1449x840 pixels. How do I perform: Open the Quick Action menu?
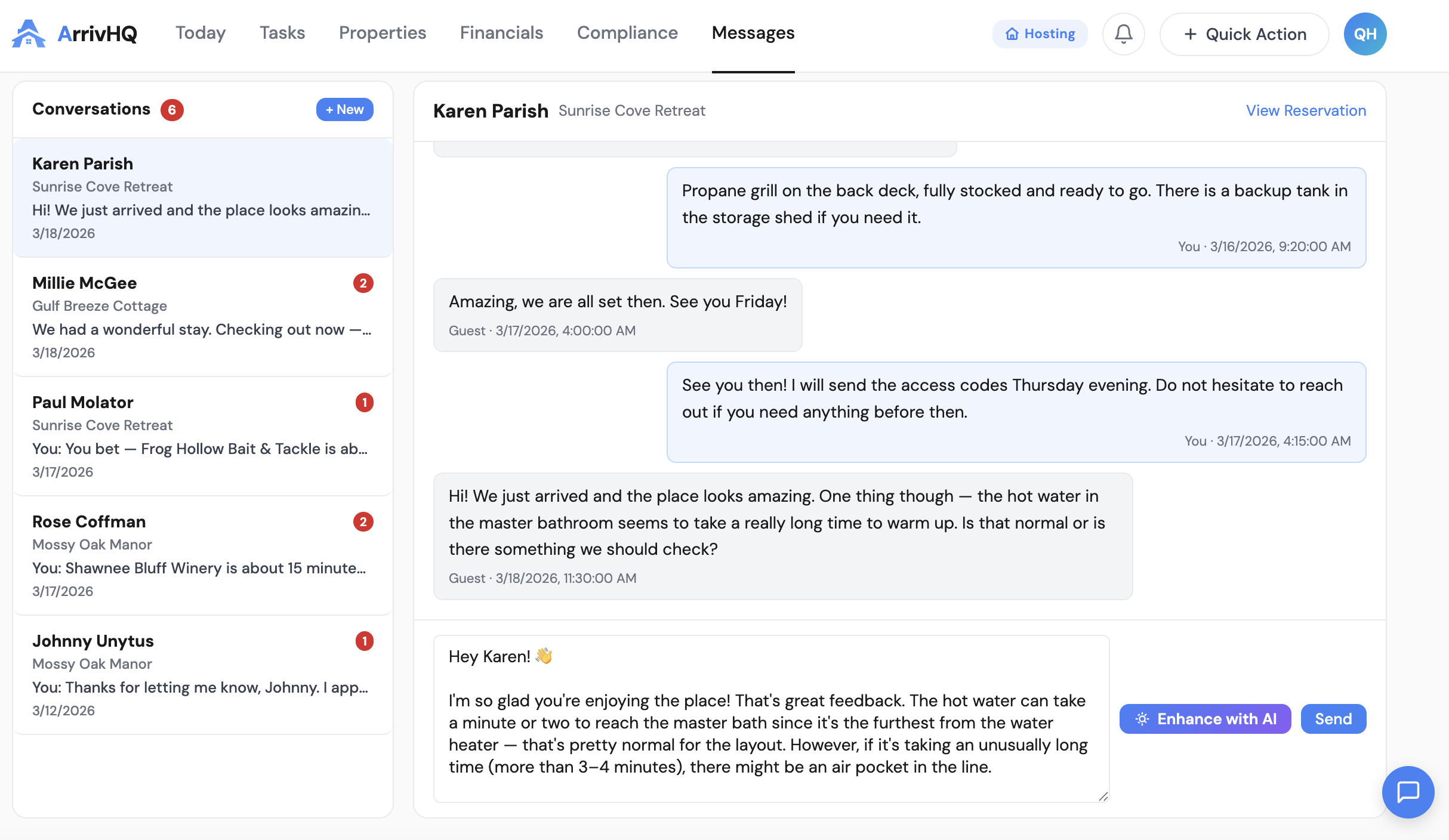[1244, 34]
